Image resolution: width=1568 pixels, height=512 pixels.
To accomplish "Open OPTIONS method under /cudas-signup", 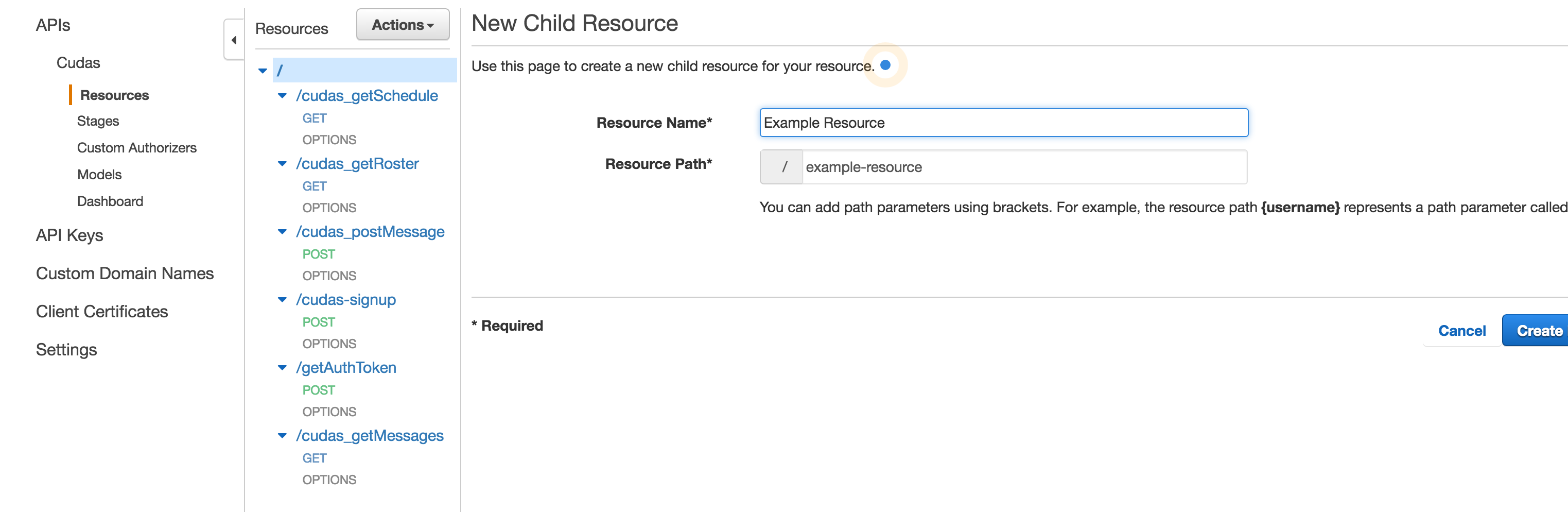I will [x=329, y=344].
